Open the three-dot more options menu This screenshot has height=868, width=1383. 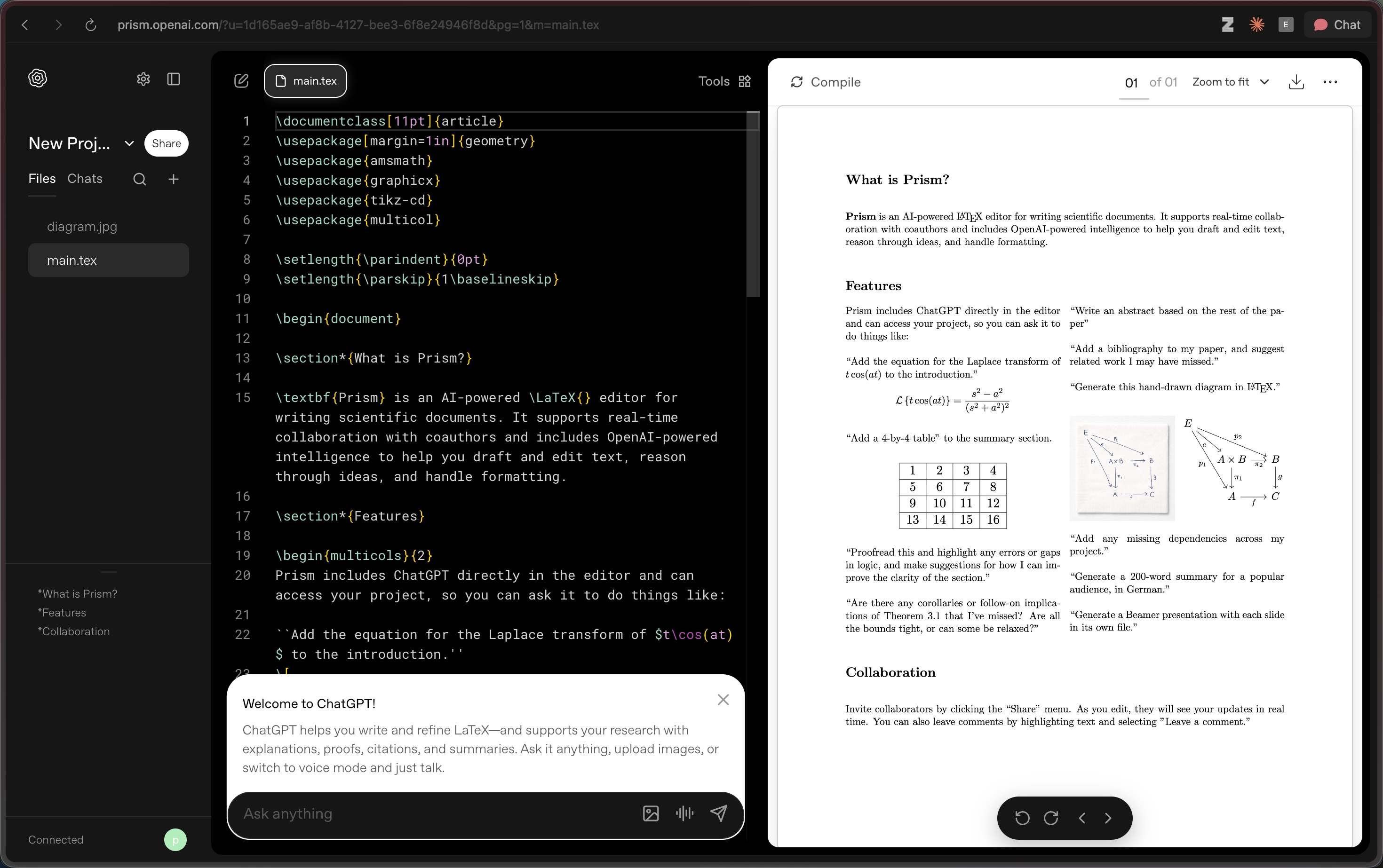1329,82
